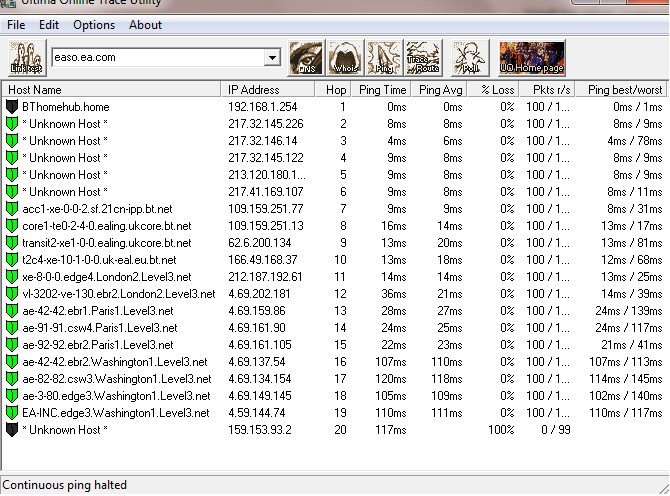The width and height of the screenshot is (670, 496).
Task: Start Ping with toolbar icon
Action: pos(385,58)
